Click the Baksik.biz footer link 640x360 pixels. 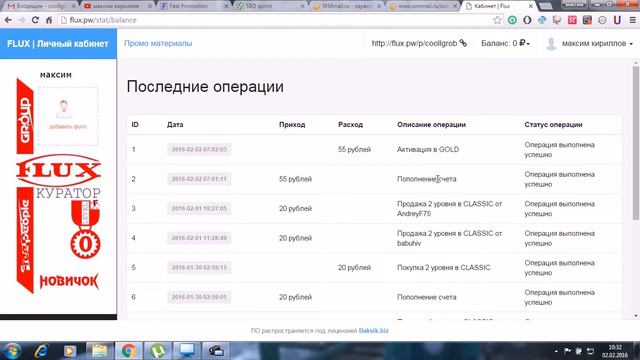click(373, 331)
